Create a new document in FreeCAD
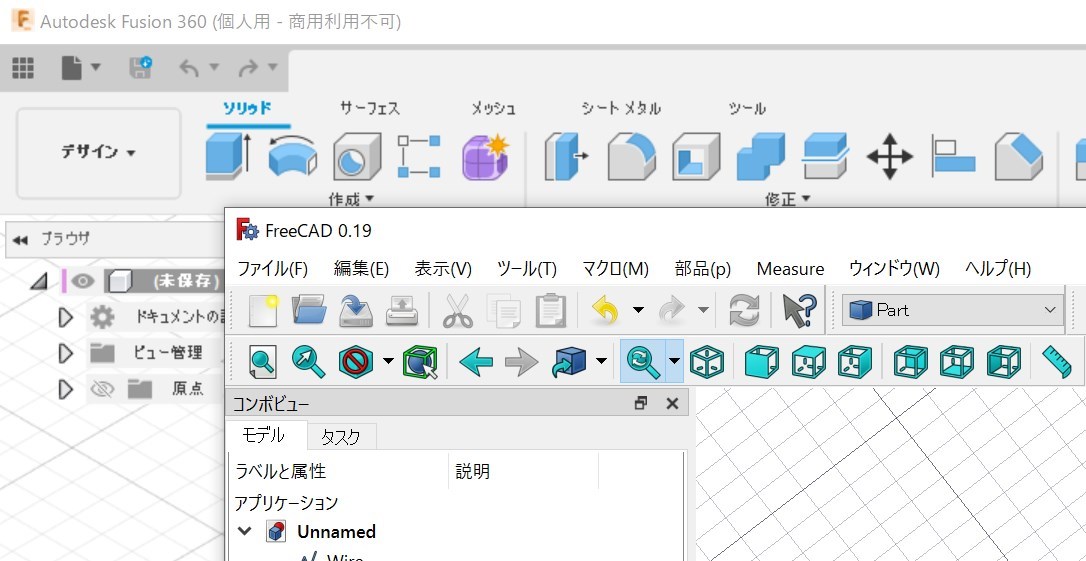The width and height of the screenshot is (1086, 561). point(263,310)
